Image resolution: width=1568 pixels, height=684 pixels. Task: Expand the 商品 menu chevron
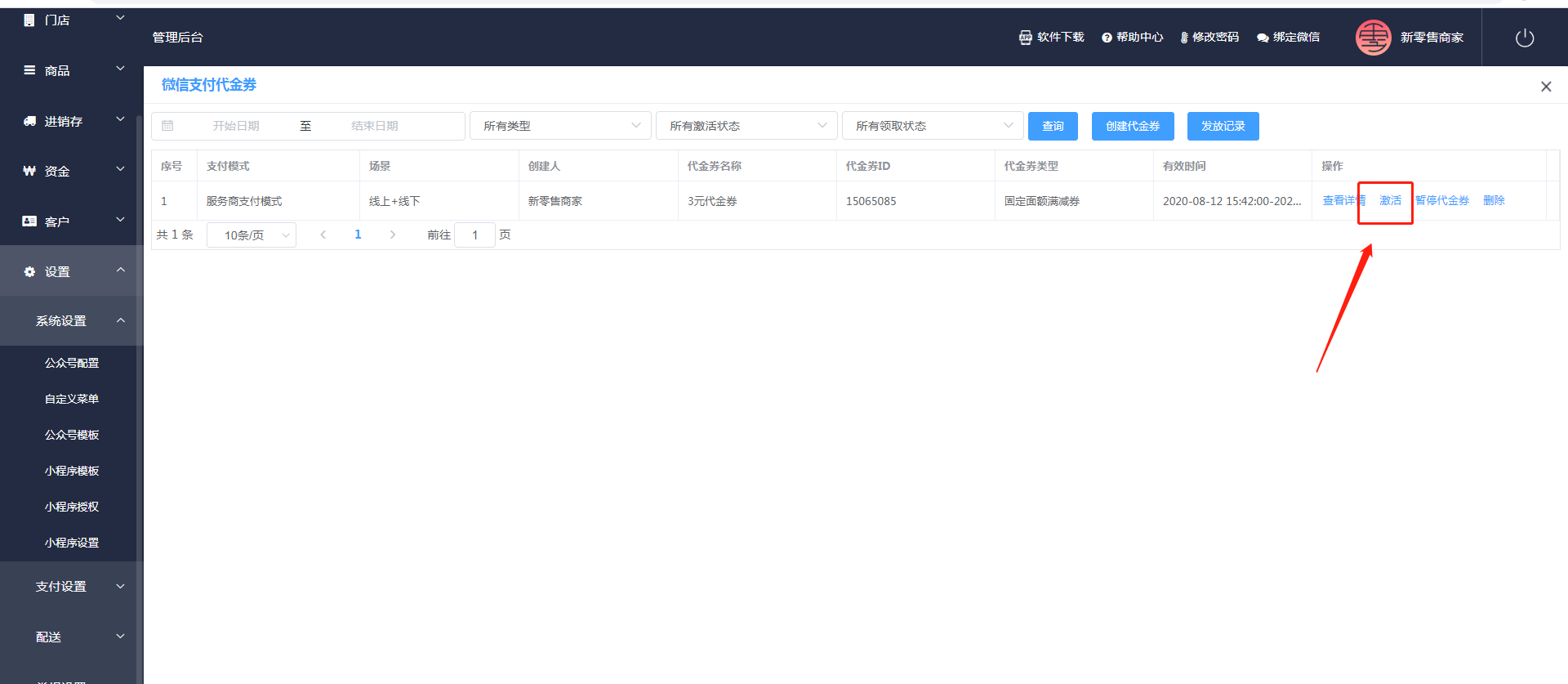[x=120, y=69]
